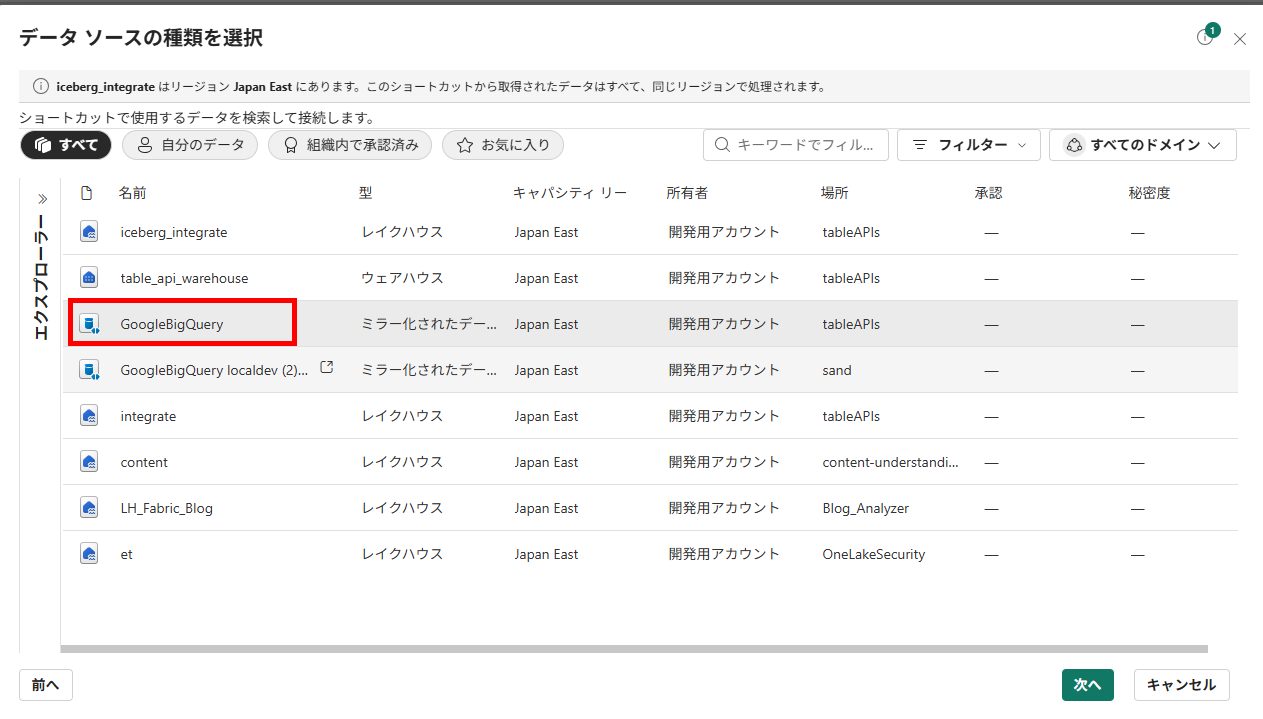Click the mirrored database icon beside GoogleBigQuery
Viewport: 1263px width, 719px height.
pos(90,324)
